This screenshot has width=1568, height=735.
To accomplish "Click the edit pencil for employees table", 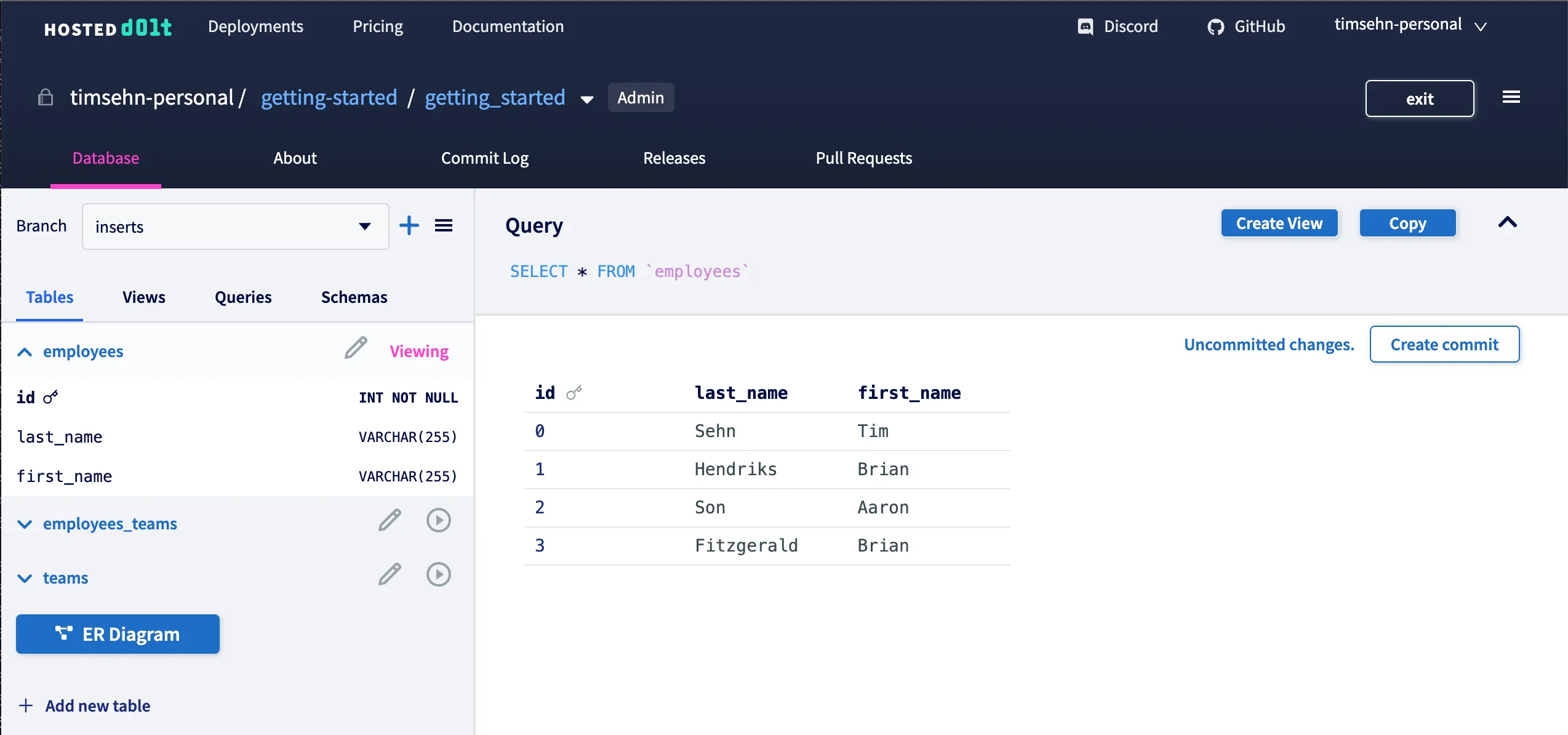I will click(x=356, y=348).
